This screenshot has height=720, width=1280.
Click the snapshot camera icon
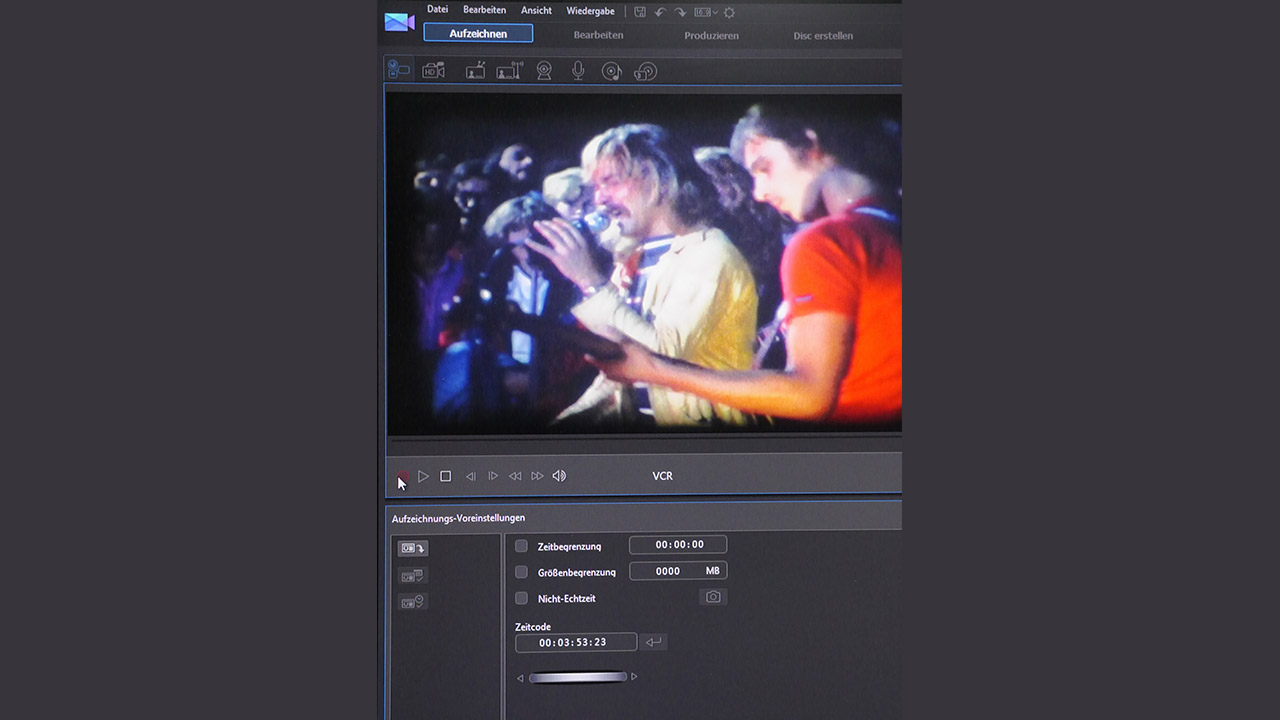tap(713, 597)
